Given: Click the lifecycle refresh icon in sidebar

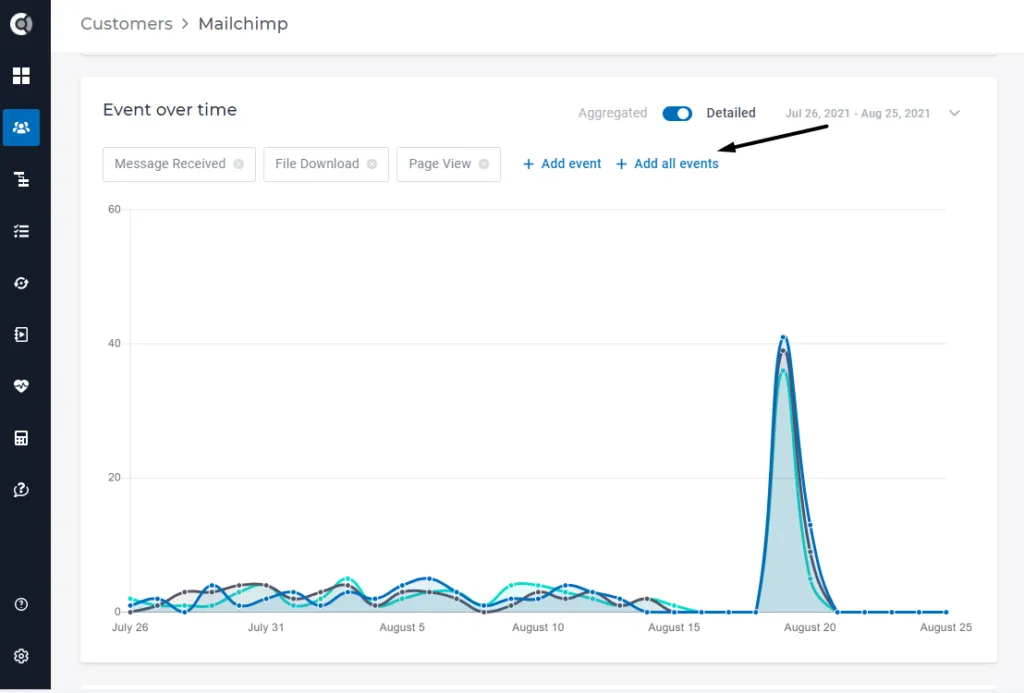Looking at the screenshot, I should (21, 283).
